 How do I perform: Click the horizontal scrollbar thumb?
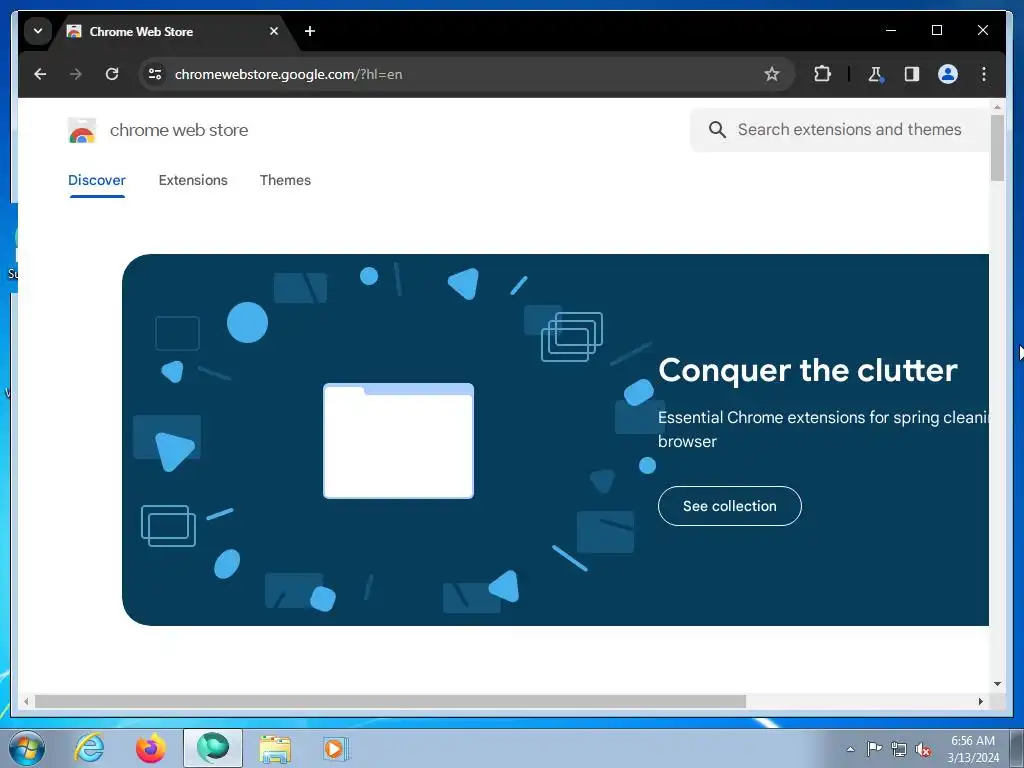390,701
